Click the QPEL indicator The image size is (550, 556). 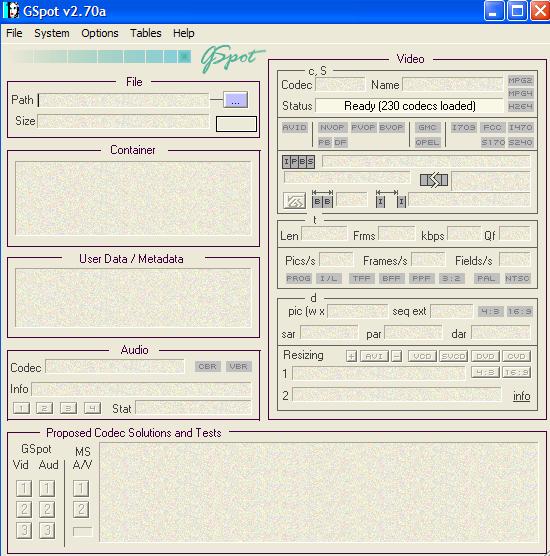click(x=427, y=142)
